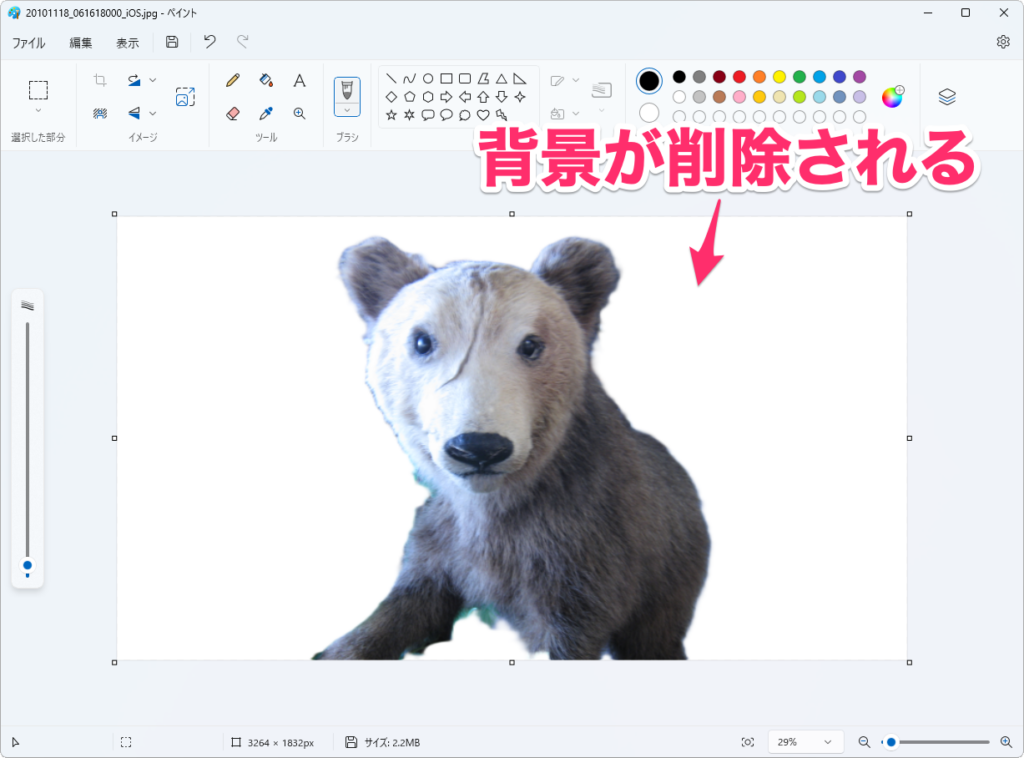Choose the red color swatch
The image size is (1024, 758).
point(739,77)
